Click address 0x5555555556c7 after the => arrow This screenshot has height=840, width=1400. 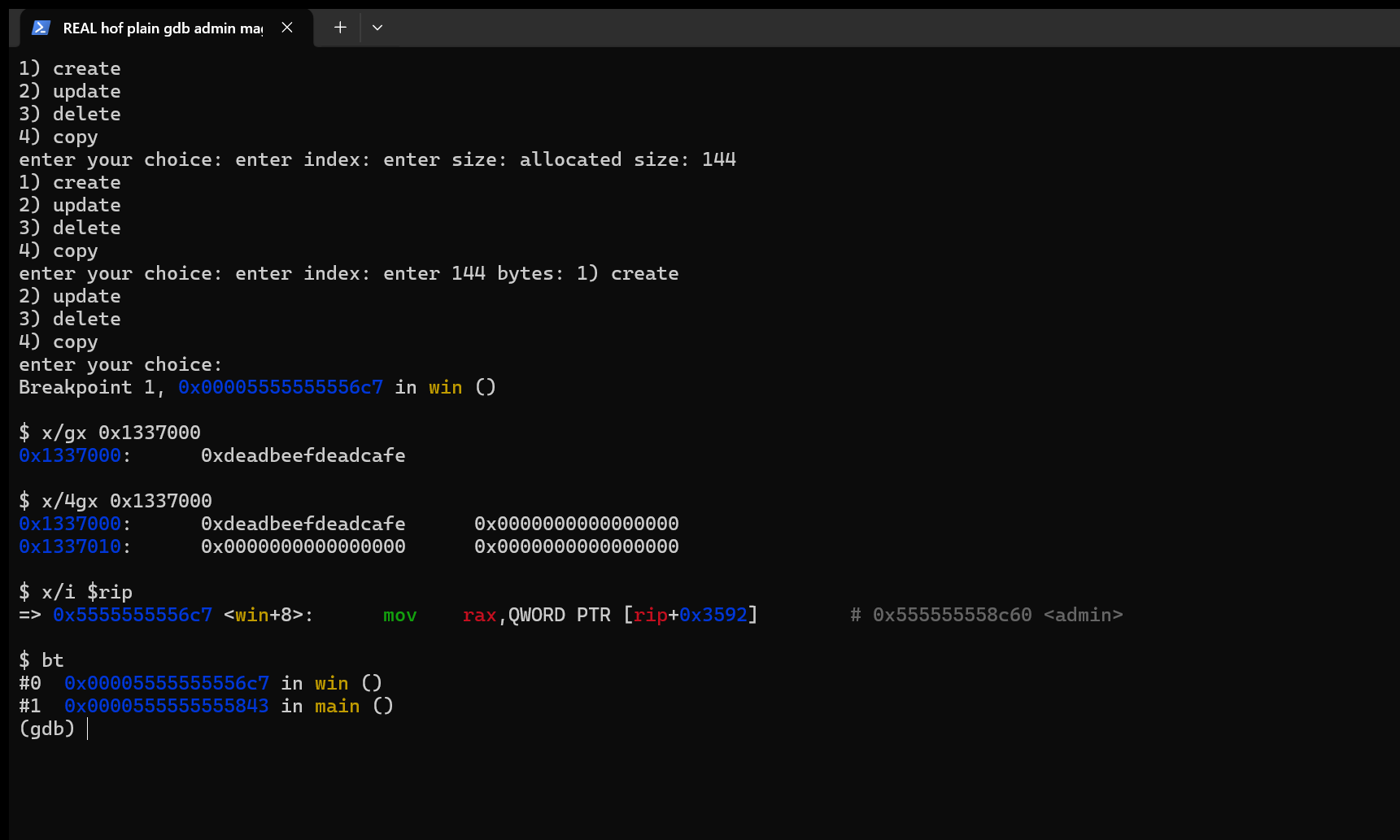coord(133,615)
